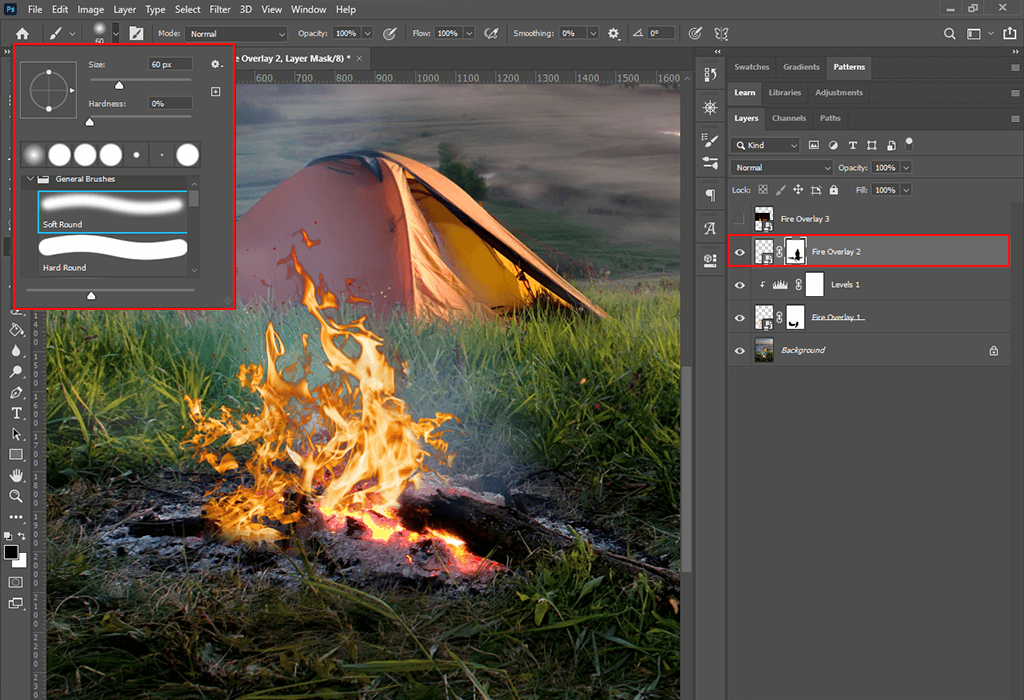Open smoothing options gear icon

(x=613, y=33)
